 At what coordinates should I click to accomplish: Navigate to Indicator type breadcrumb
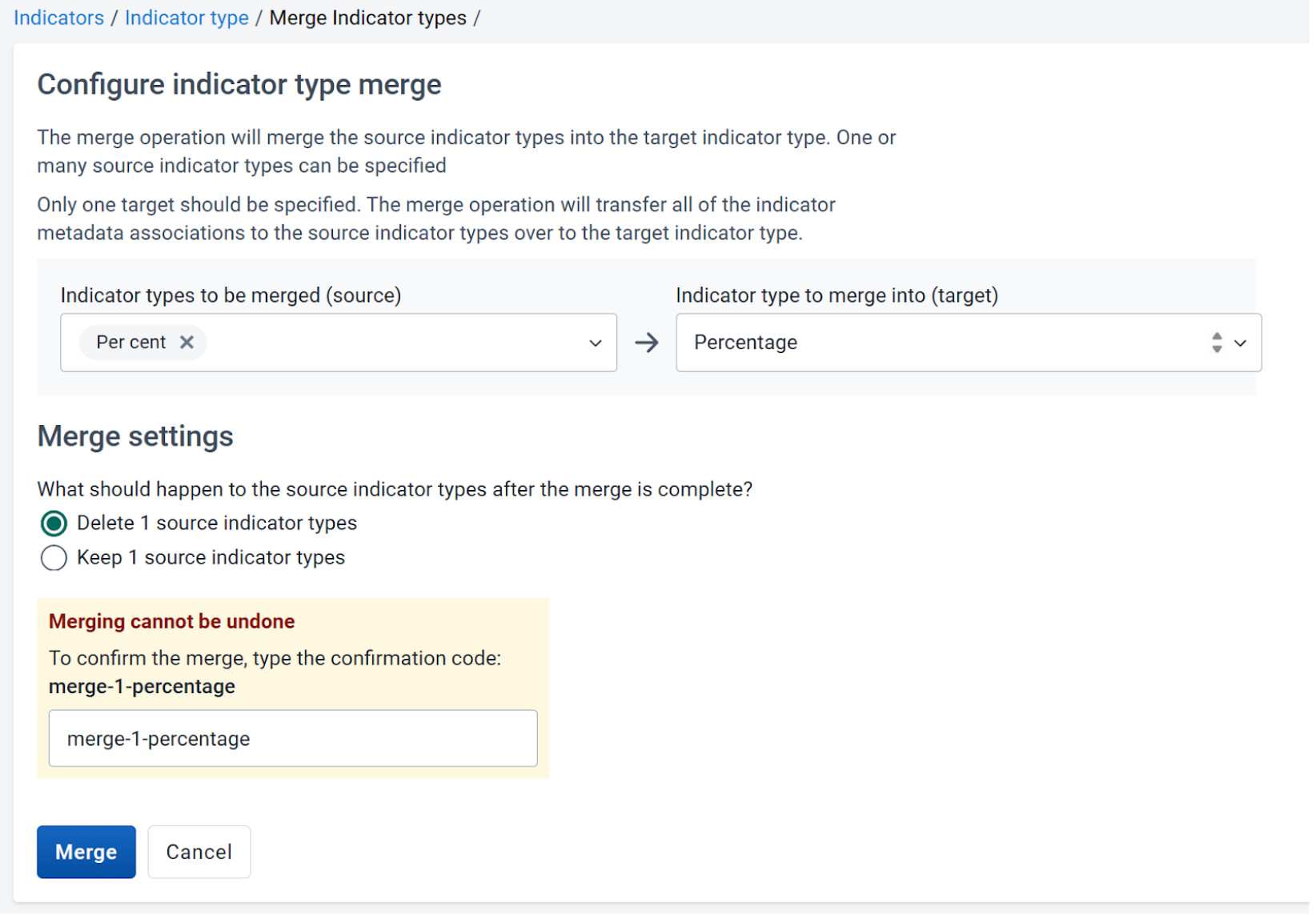(187, 18)
